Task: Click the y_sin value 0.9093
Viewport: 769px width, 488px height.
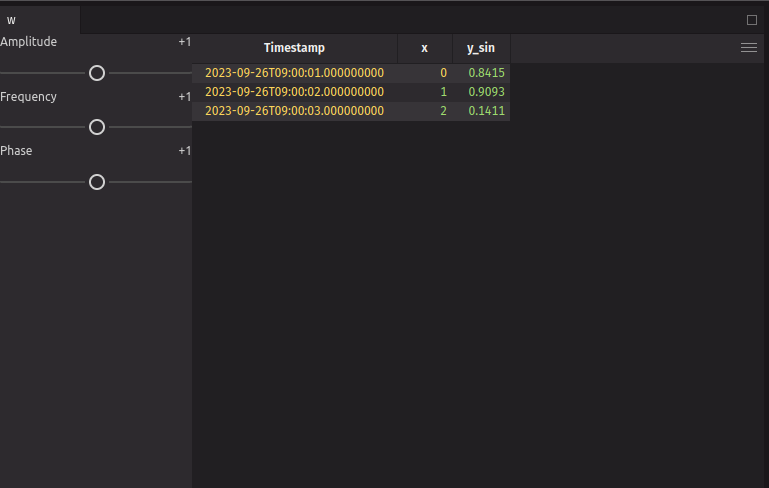Action: tap(486, 92)
